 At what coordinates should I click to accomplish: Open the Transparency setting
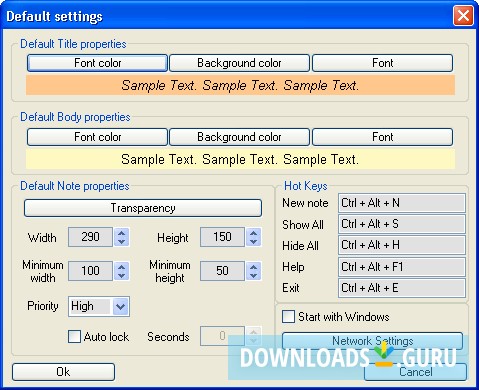tap(143, 208)
